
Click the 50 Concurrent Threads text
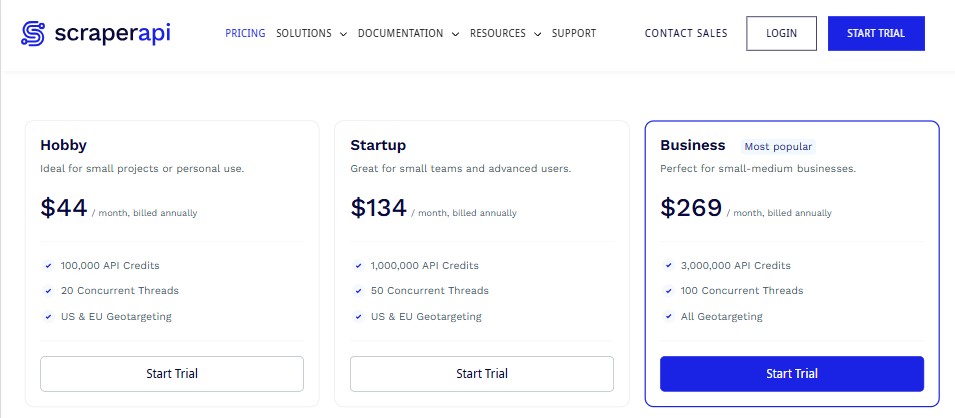pyautogui.click(x=429, y=291)
